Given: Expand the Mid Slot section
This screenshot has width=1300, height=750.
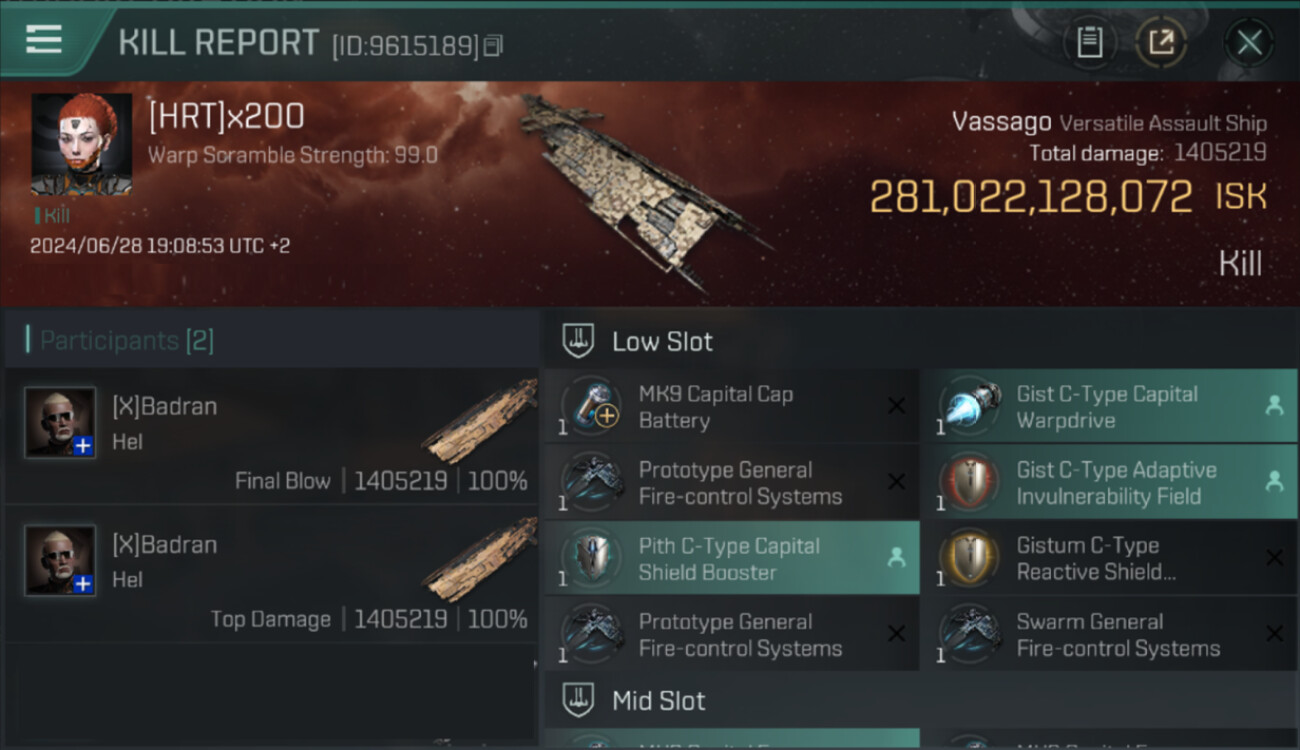Looking at the screenshot, I should point(658,701).
